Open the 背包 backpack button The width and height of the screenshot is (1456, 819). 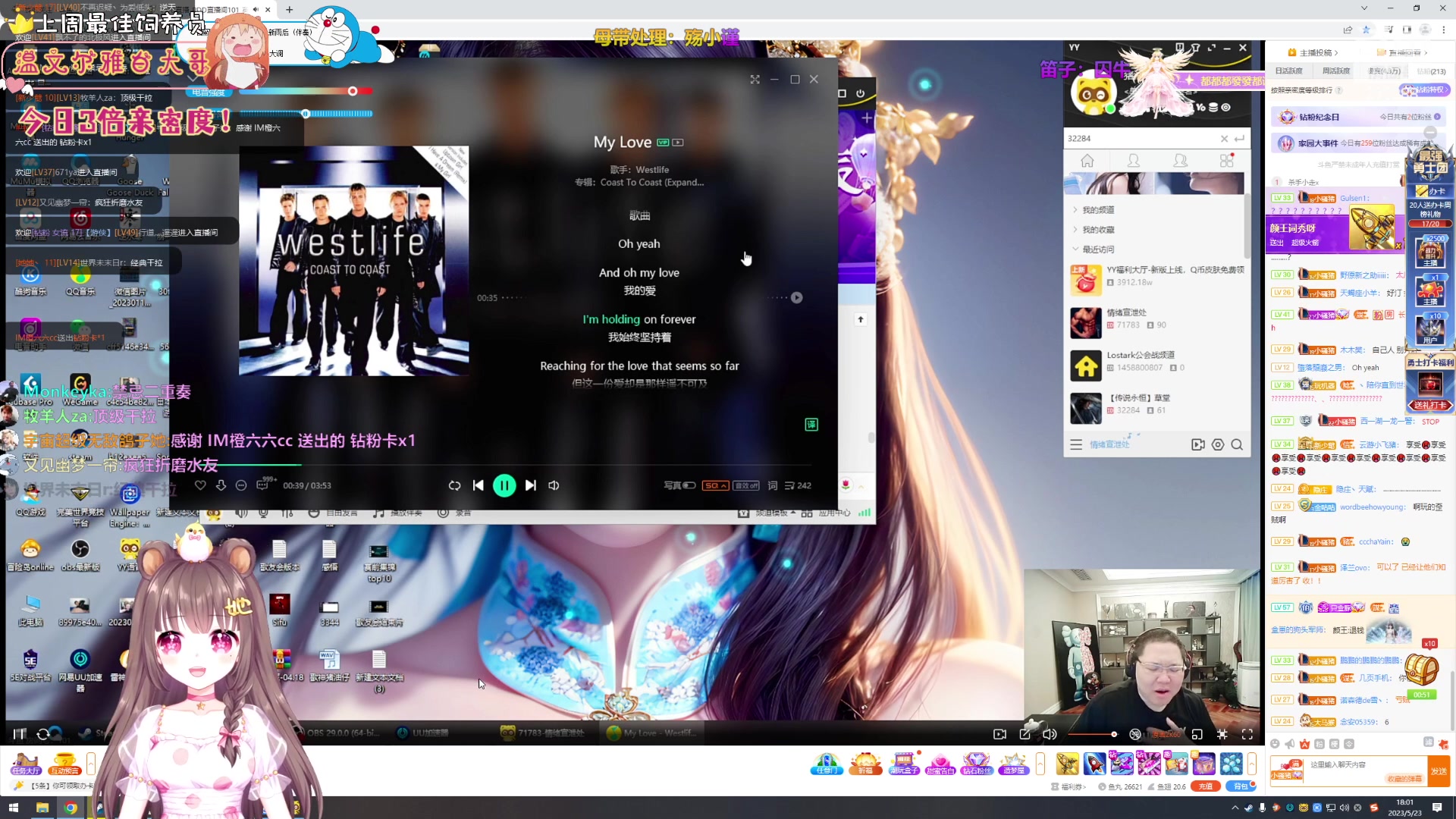[1241, 786]
